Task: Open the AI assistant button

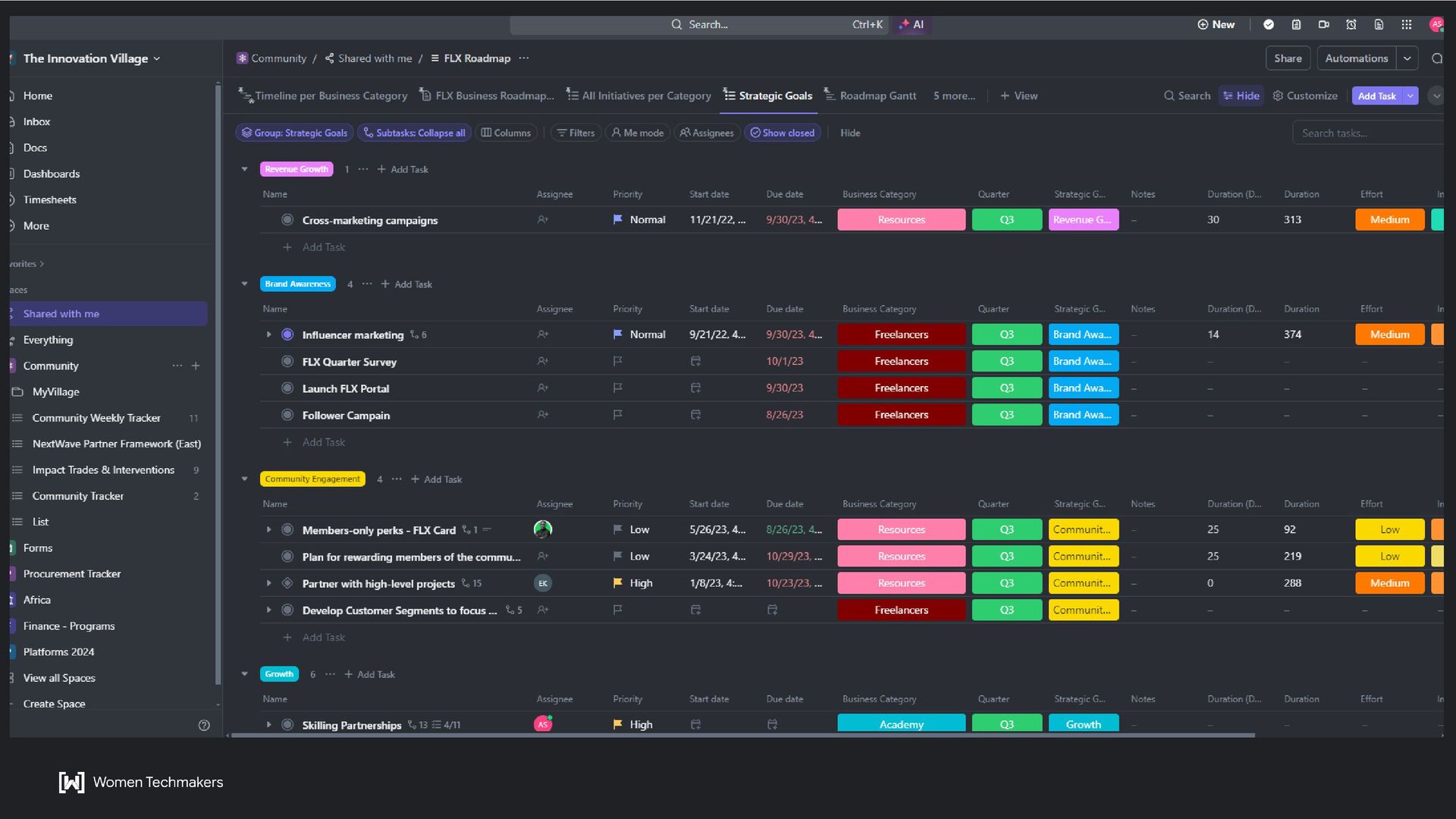Action: click(x=911, y=24)
